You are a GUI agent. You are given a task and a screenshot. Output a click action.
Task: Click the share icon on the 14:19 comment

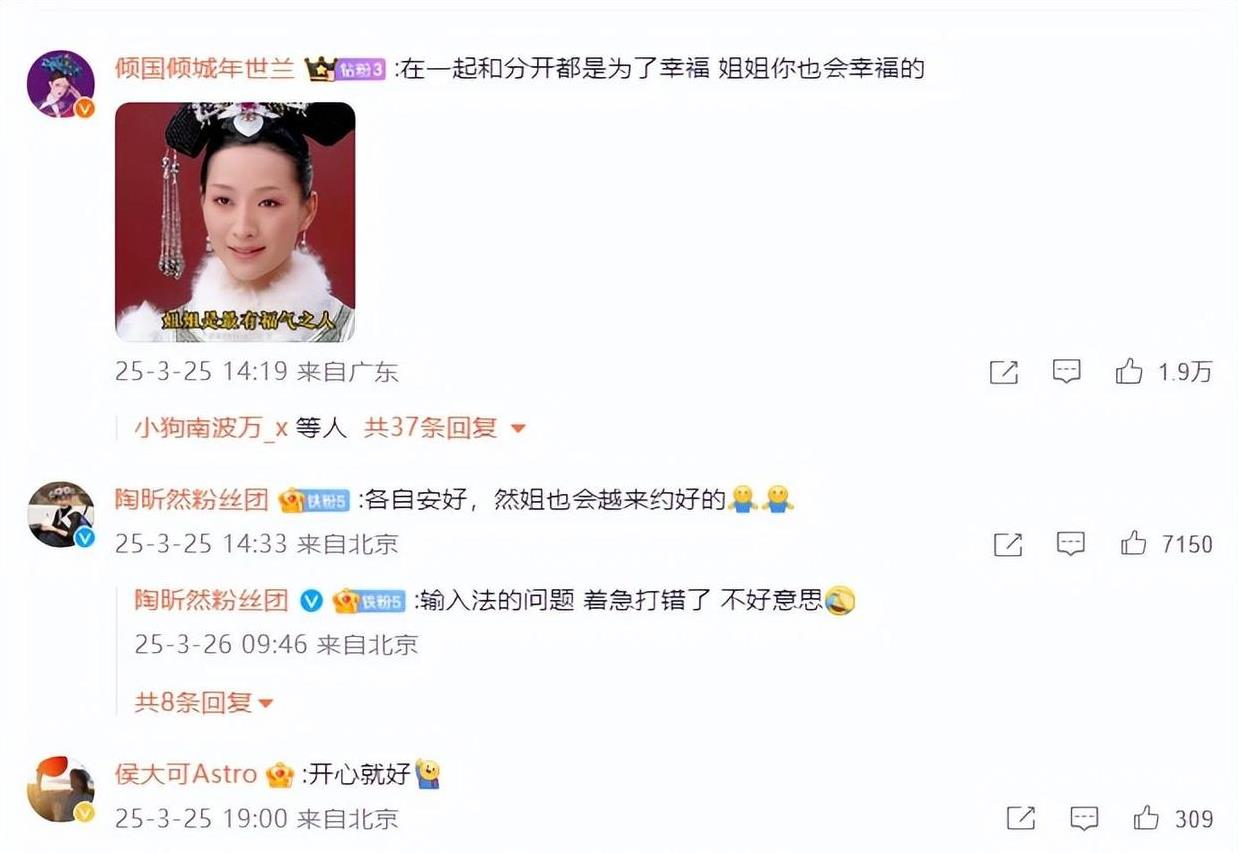1003,373
